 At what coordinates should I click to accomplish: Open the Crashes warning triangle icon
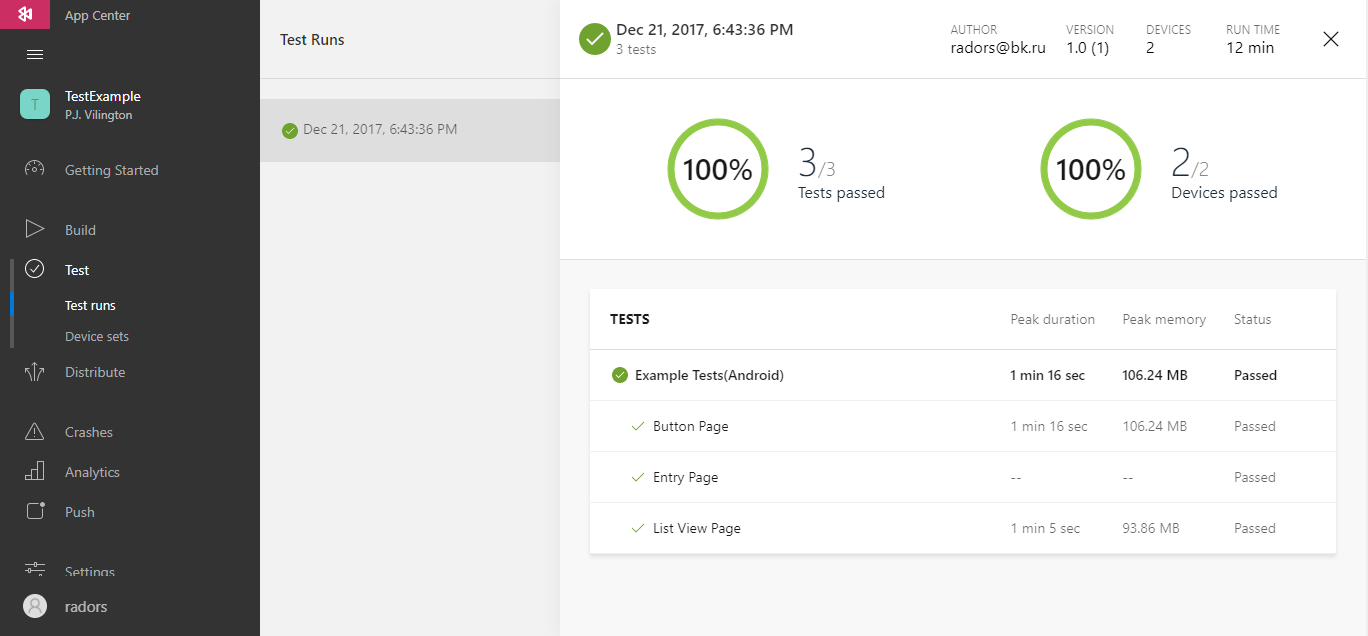35,432
